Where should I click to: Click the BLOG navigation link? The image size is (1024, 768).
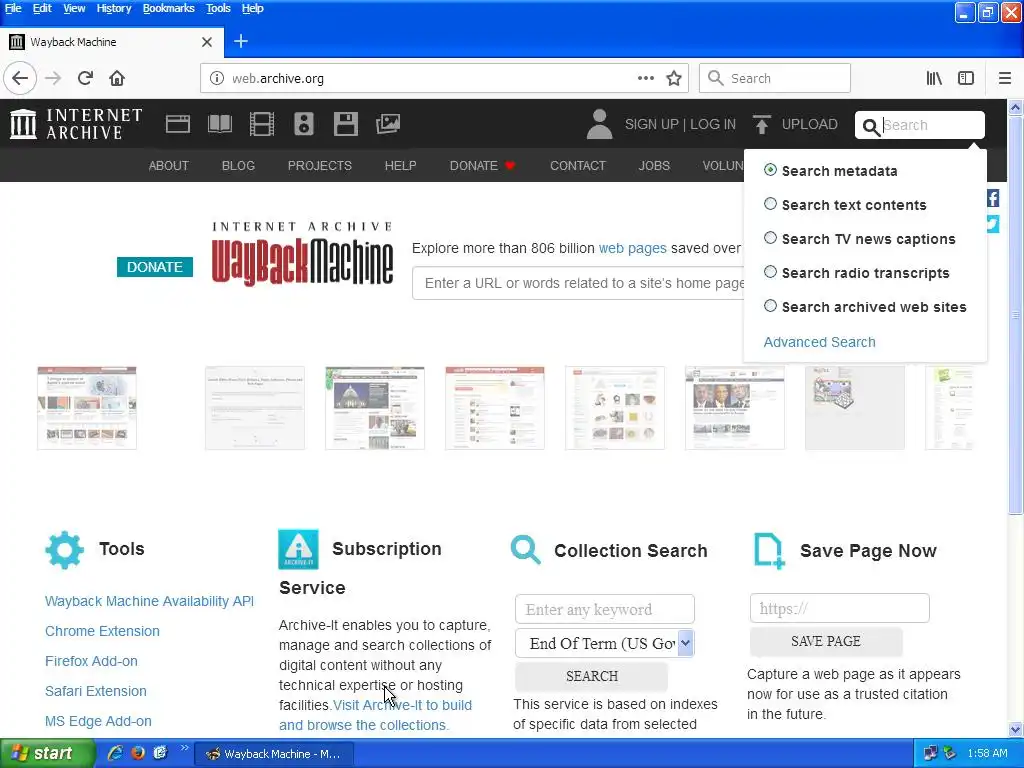coord(238,166)
